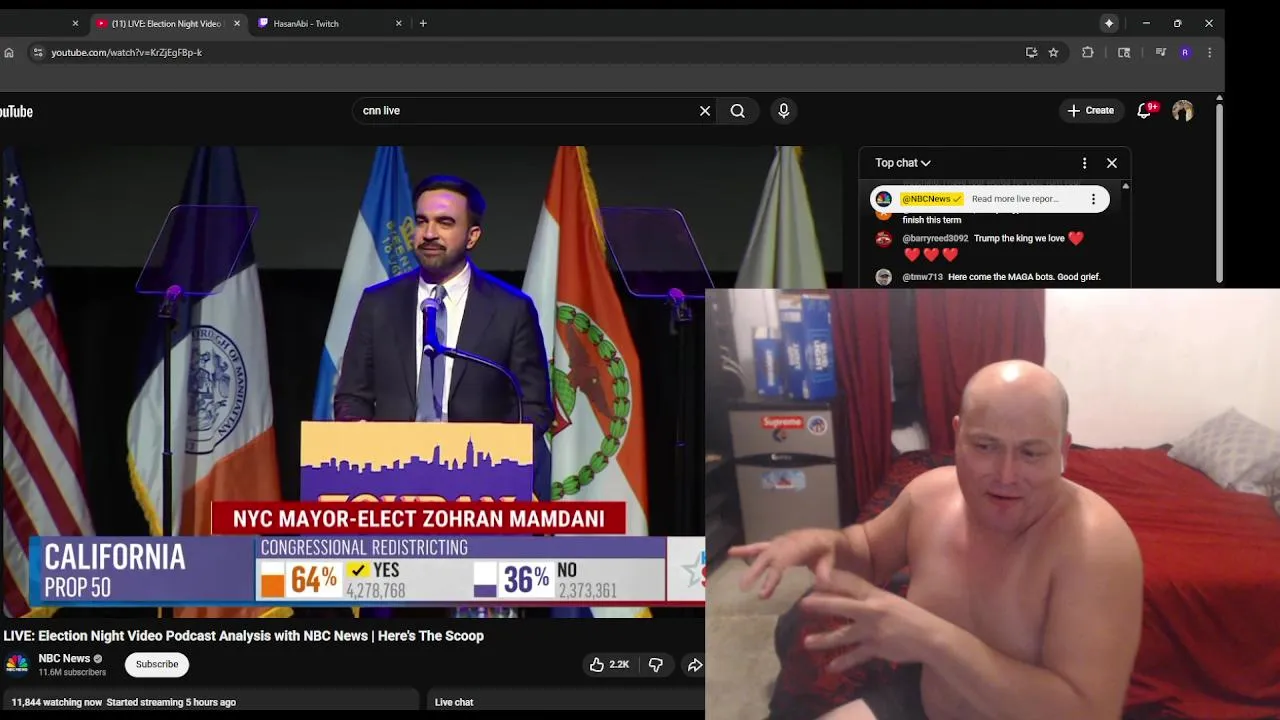The width and height of the screenshot is (1280, 720).
Task: Expand the Top chat dropdown
Action: click(903, 163)
